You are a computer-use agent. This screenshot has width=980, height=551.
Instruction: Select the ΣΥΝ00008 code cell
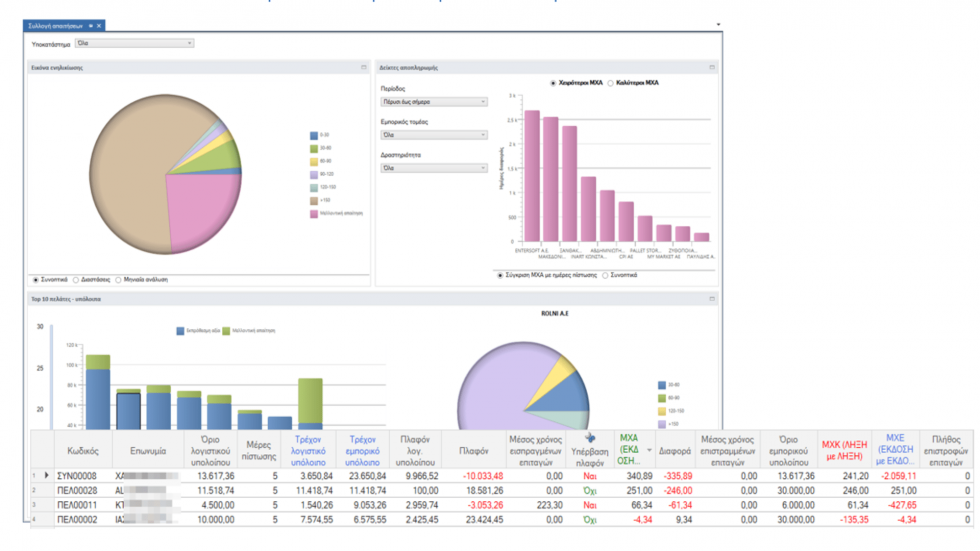[83, 476]
